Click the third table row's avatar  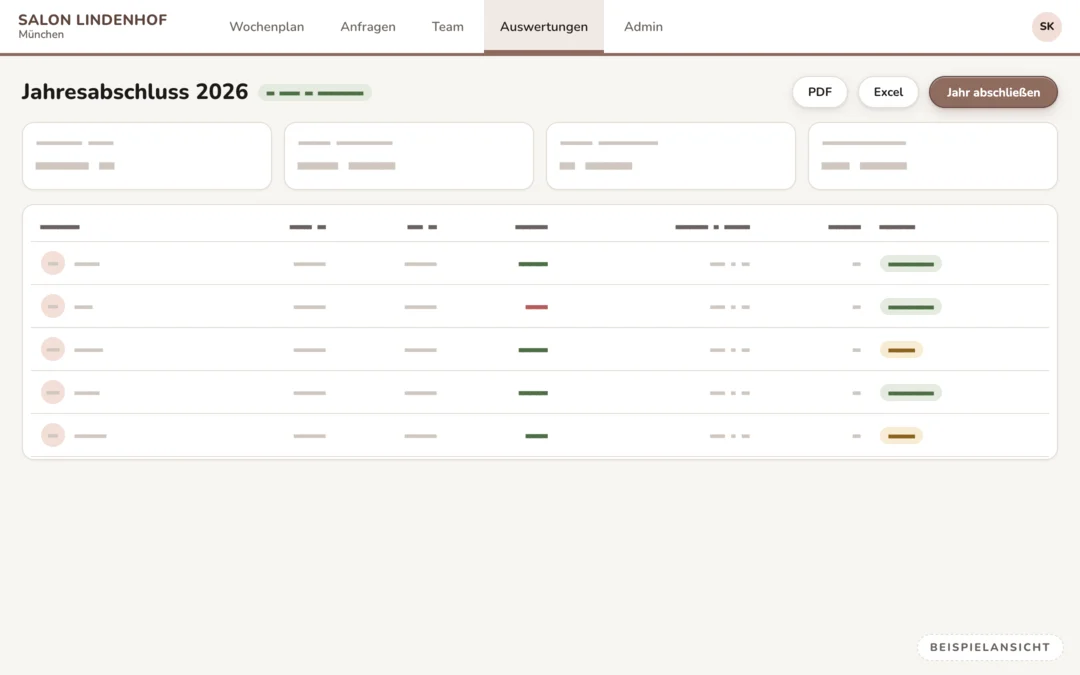[x=53, y=349]
